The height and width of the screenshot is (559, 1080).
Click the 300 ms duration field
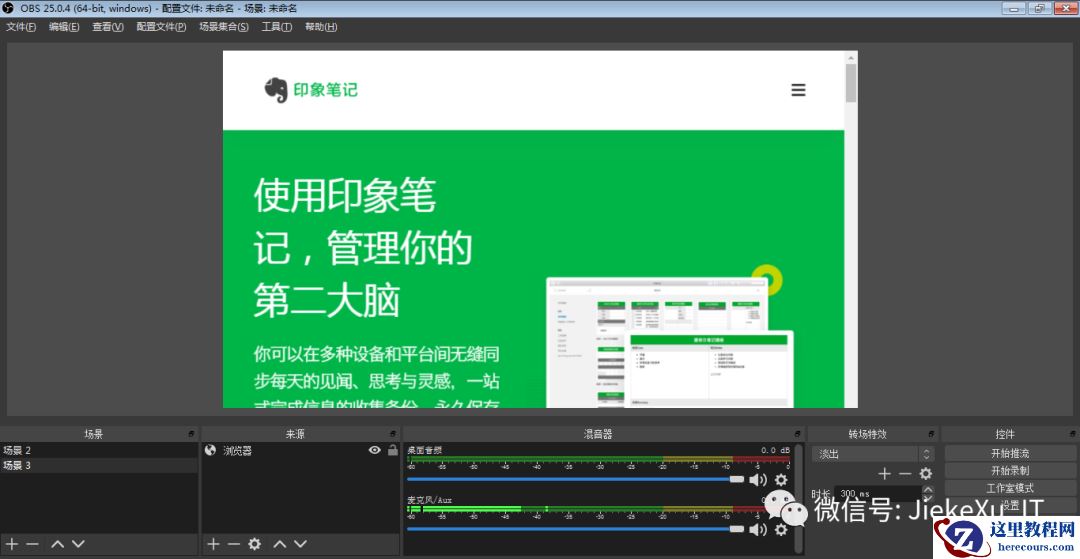tap(878, 494)
